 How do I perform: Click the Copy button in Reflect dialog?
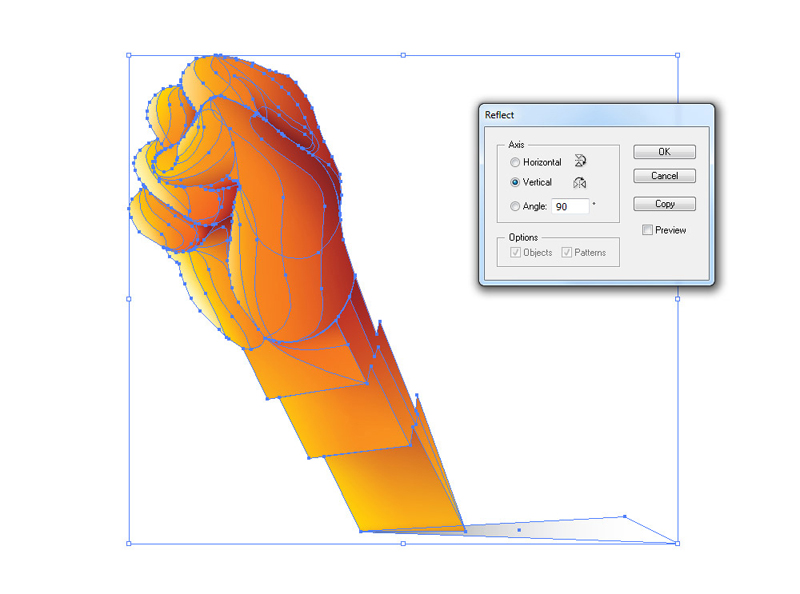click(664, 204)
